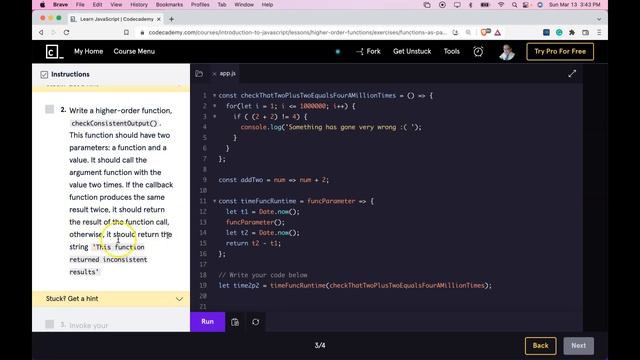This screenshot has width=640, height=360.
Task: Open the alarm clock timer icon
Action: tap(478, 51)
